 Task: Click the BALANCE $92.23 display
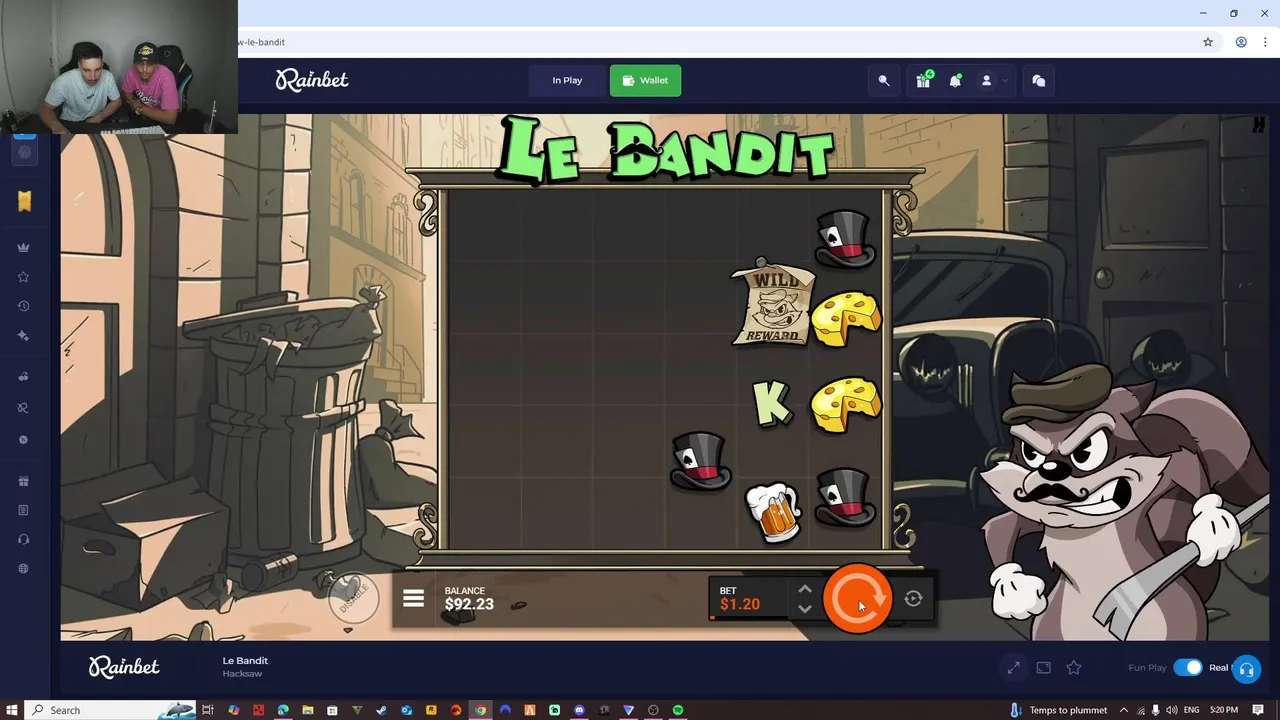469,599
